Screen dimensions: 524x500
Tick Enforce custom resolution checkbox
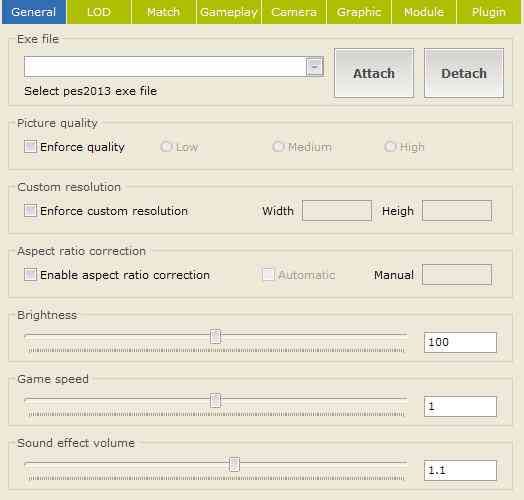coord(30,211)
